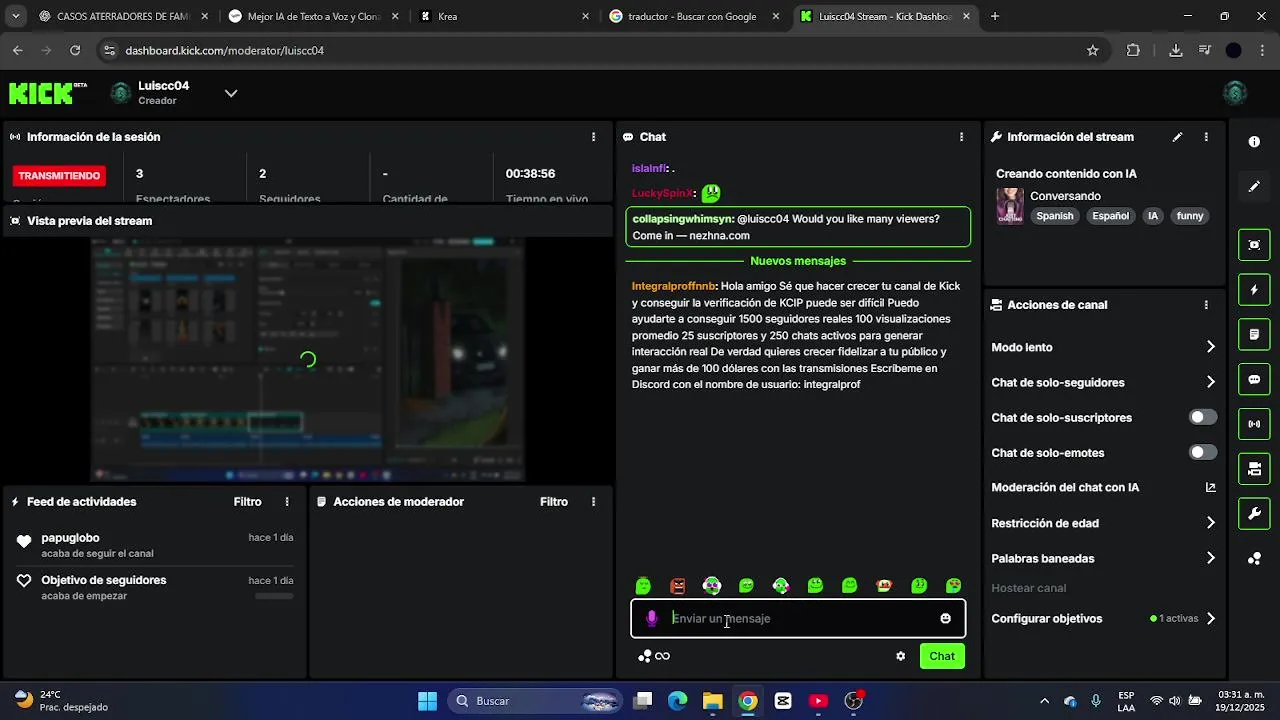
Task: Edit stream info with the pencil icon
Action: coord(1177,137)
